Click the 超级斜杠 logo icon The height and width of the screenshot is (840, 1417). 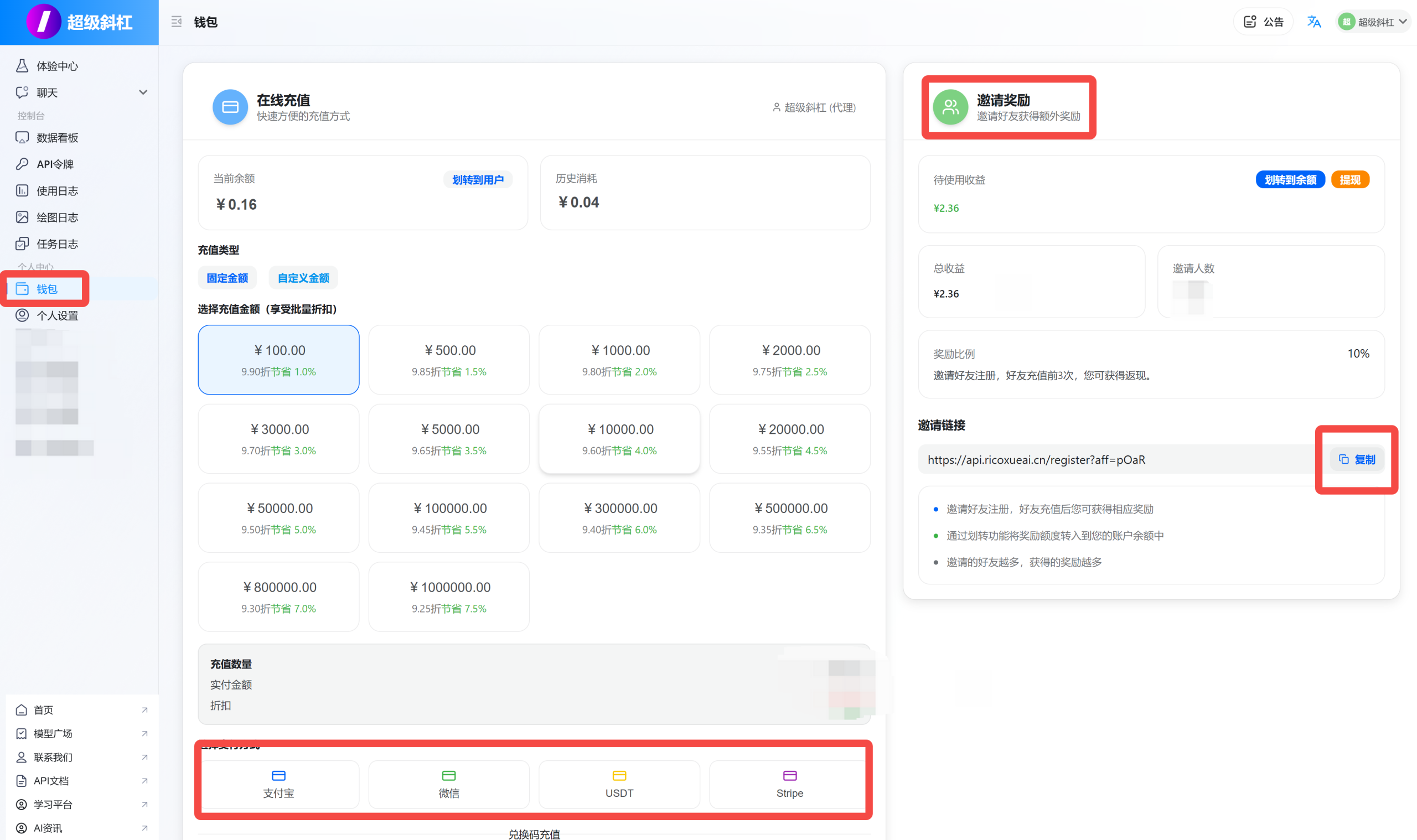pyautogui.click(x=43, y=21)
